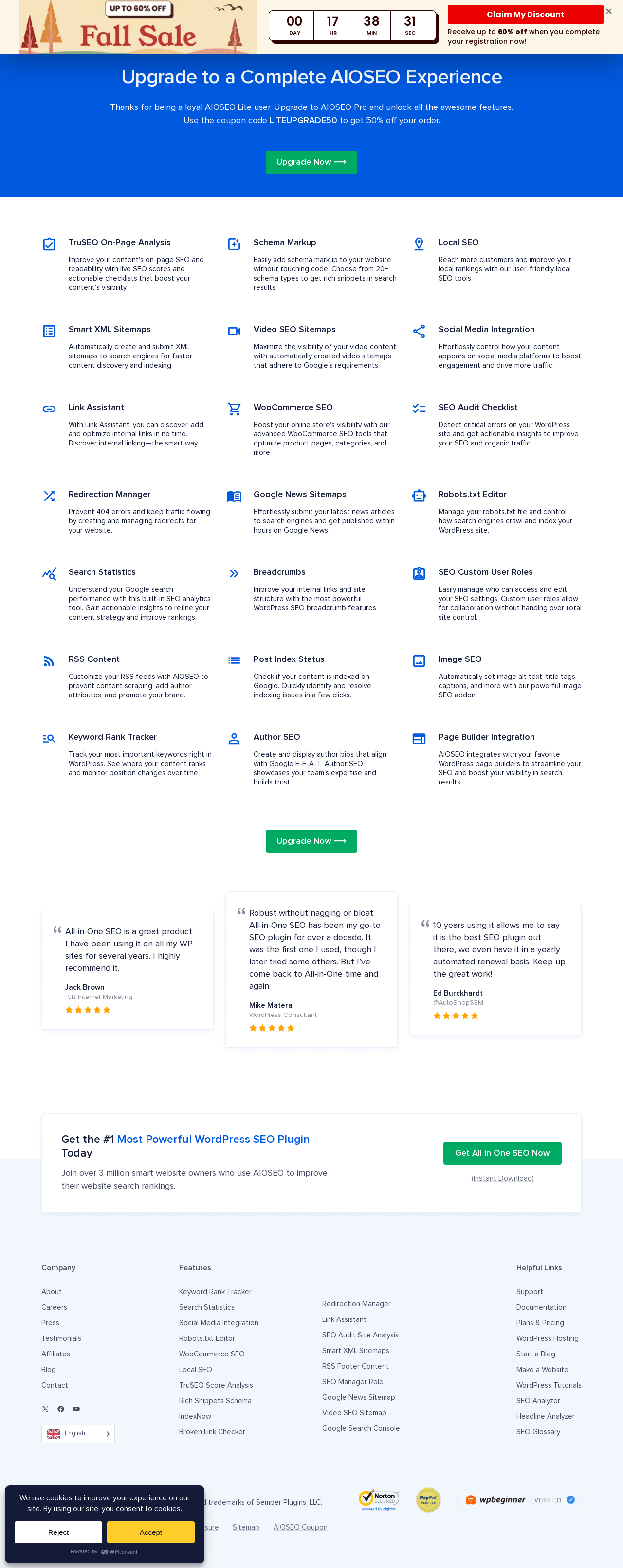Click Get All in One SEO Now
The image size is (623, 1568).
(502, 1153)
